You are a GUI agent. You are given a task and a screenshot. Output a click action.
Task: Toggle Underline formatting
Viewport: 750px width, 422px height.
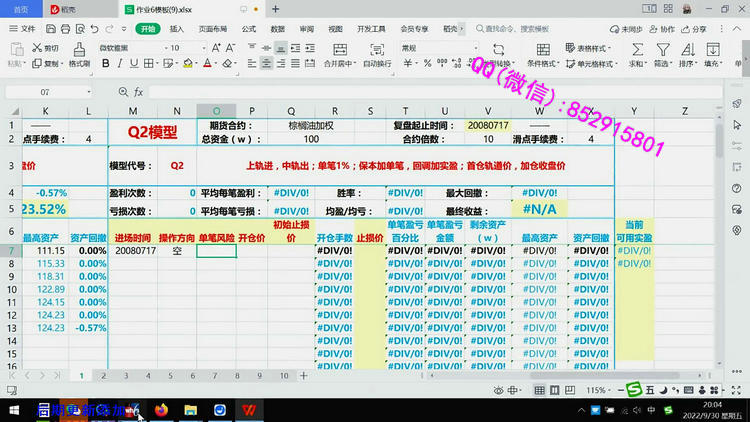click(x=132, y=64)
